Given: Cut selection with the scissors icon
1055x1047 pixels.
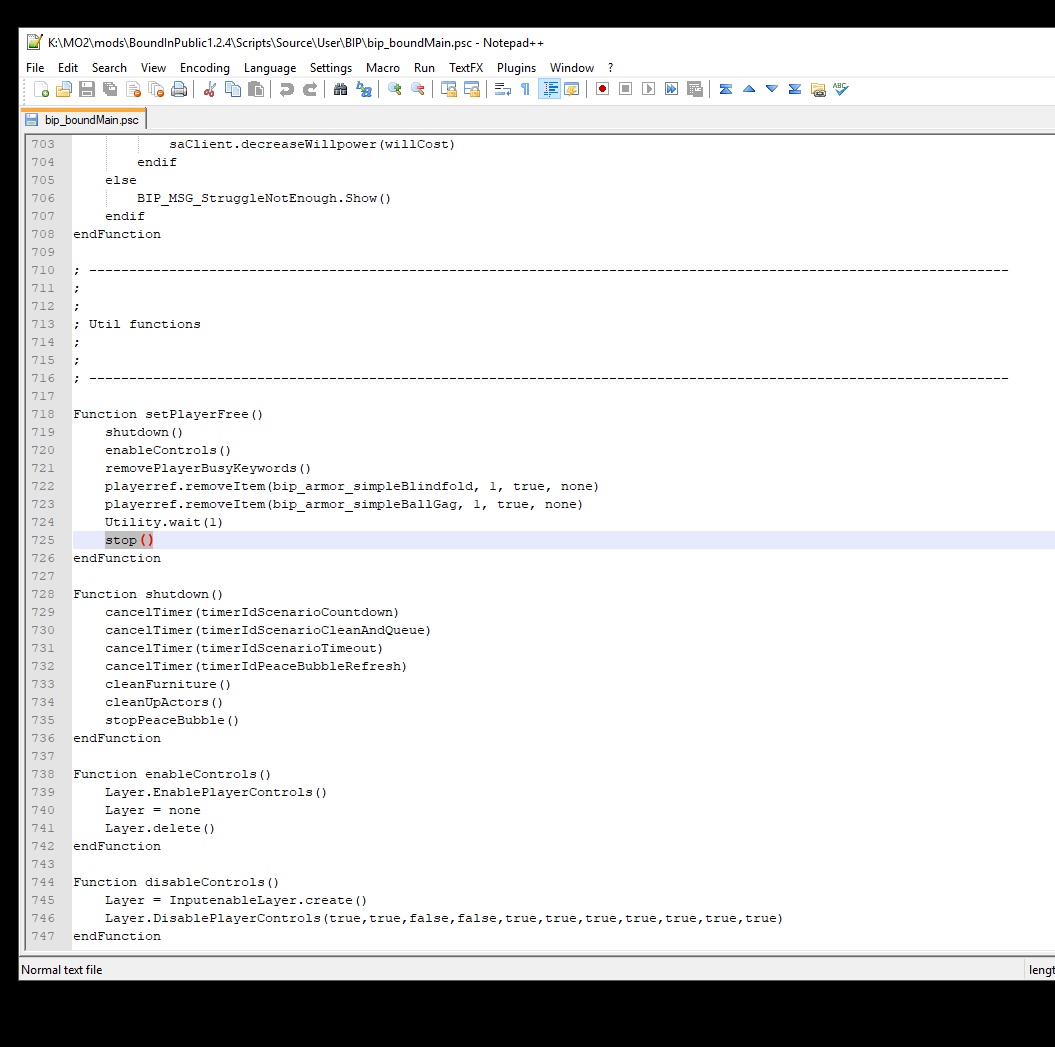Looking at the screenshot, I should pos(210,89).
